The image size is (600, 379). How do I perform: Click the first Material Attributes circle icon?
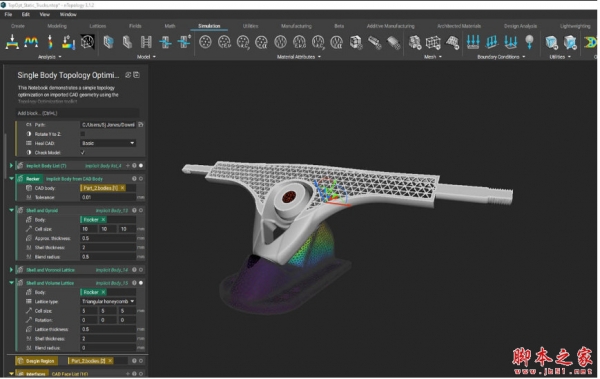[205, 41]
